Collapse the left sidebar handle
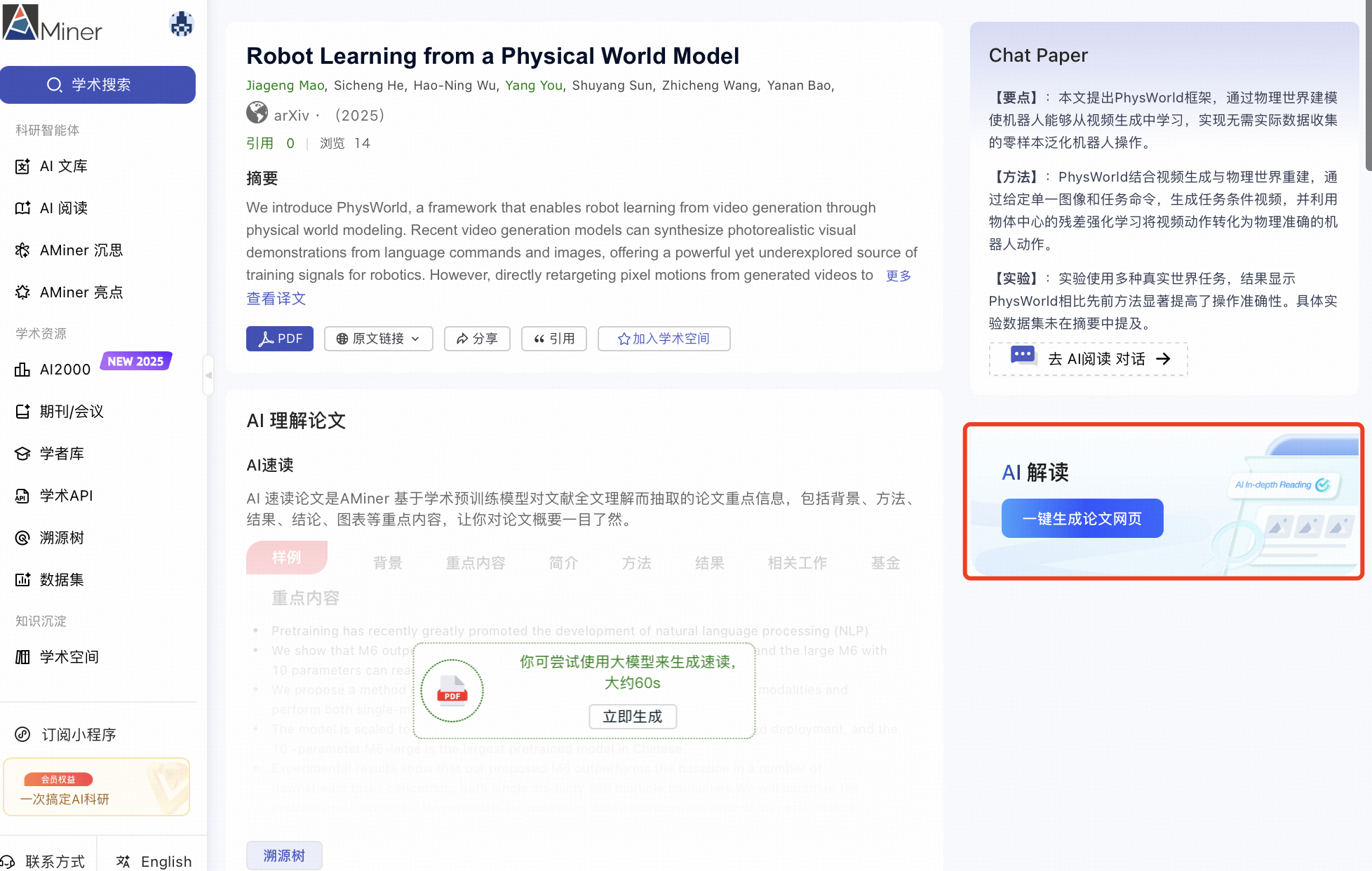Viewport: 1372px width, 871px height. click(208, 375)
